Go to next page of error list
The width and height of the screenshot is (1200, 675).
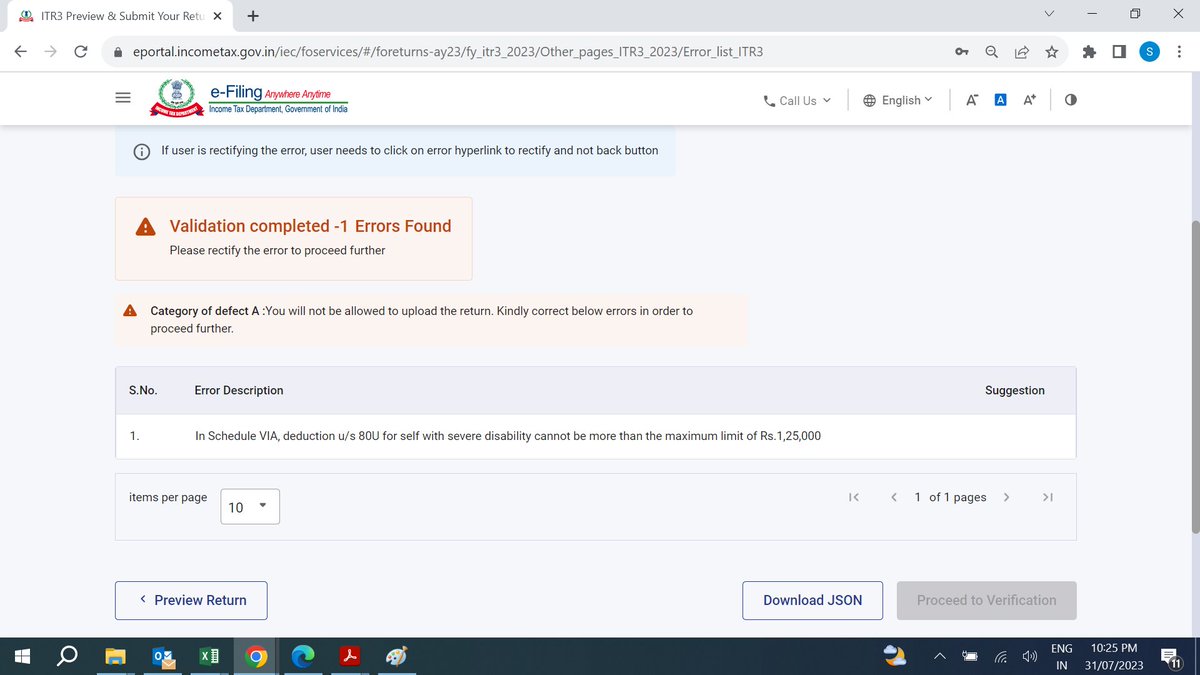coord(1006,497)
